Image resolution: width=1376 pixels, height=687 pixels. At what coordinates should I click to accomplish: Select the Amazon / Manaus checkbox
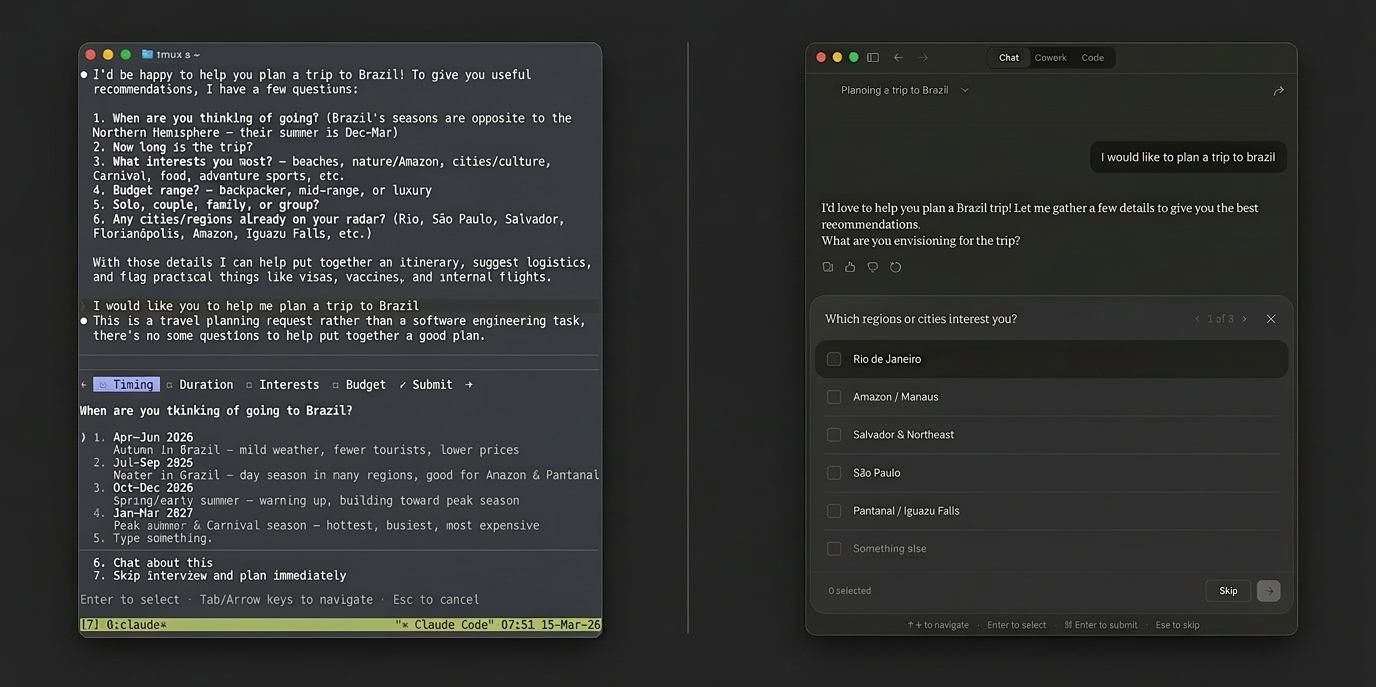[834, 397]
